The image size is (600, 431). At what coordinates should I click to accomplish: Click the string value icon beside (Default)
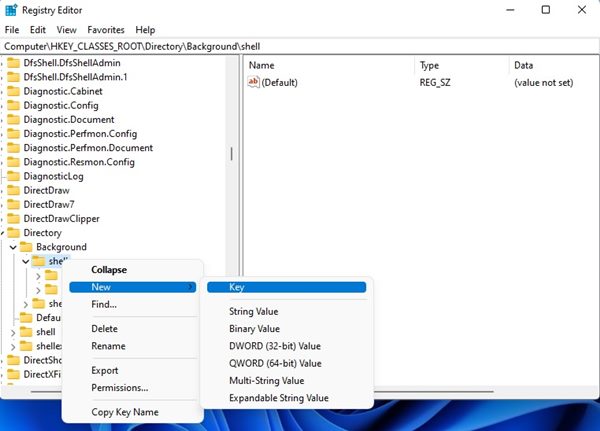[x=253, y=82]
